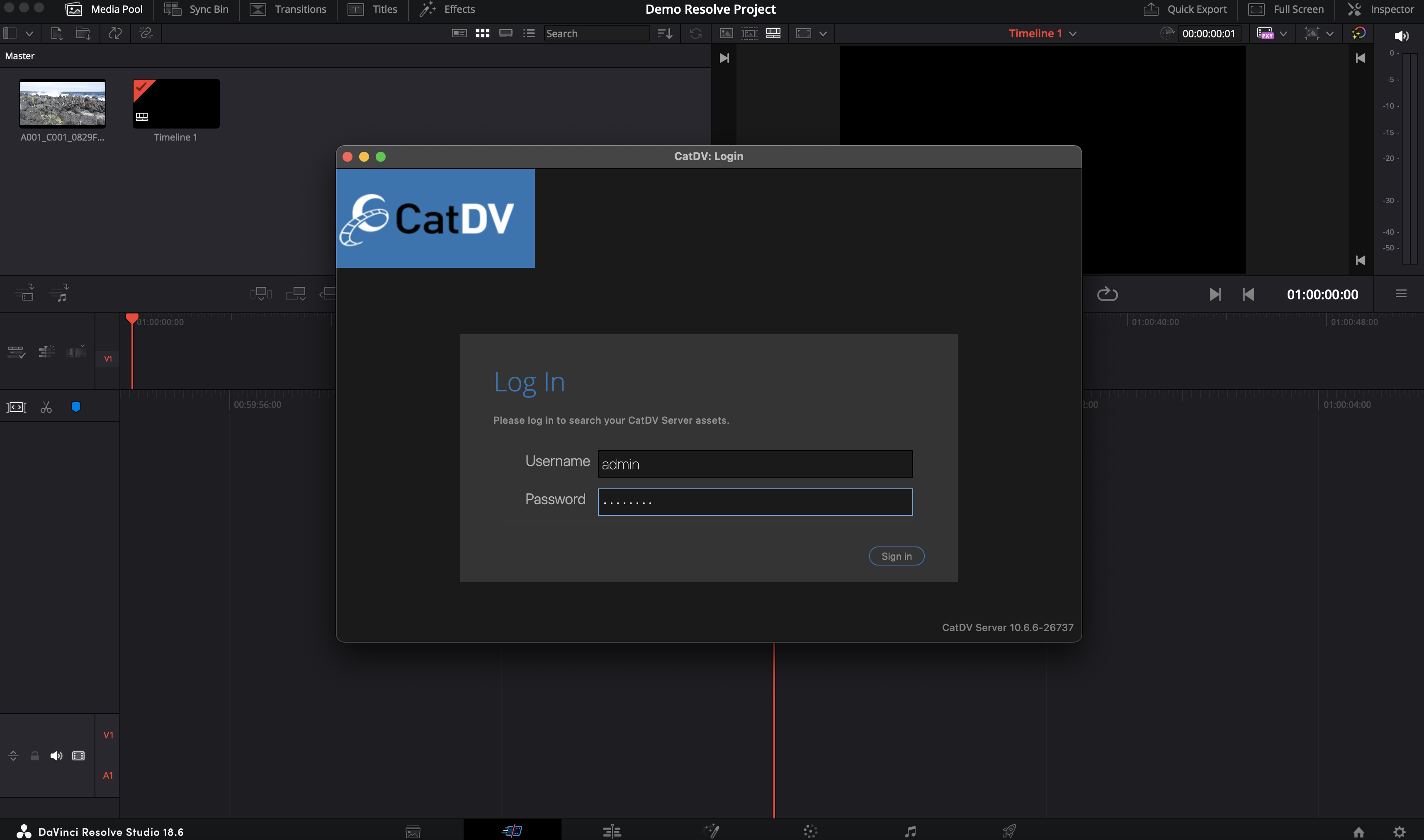
Task: Click Full Screen button
Action: 1286,9
